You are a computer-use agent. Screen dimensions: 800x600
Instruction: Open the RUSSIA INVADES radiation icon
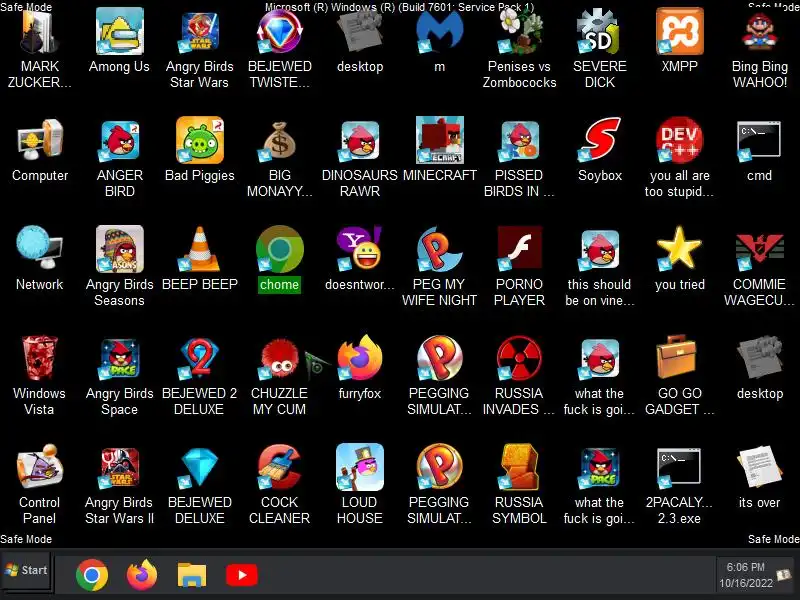519,358
